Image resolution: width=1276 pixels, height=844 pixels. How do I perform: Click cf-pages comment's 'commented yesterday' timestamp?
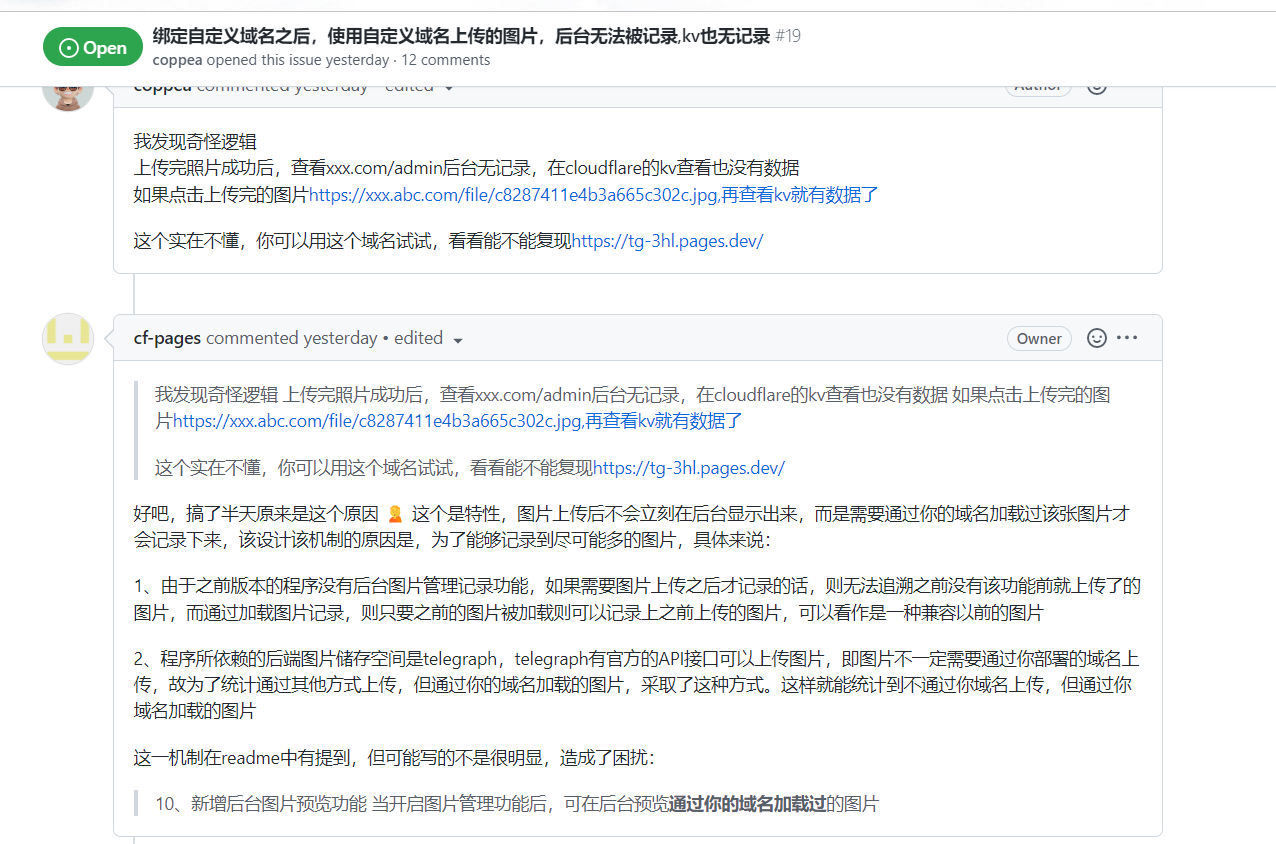tap(292, 338)
